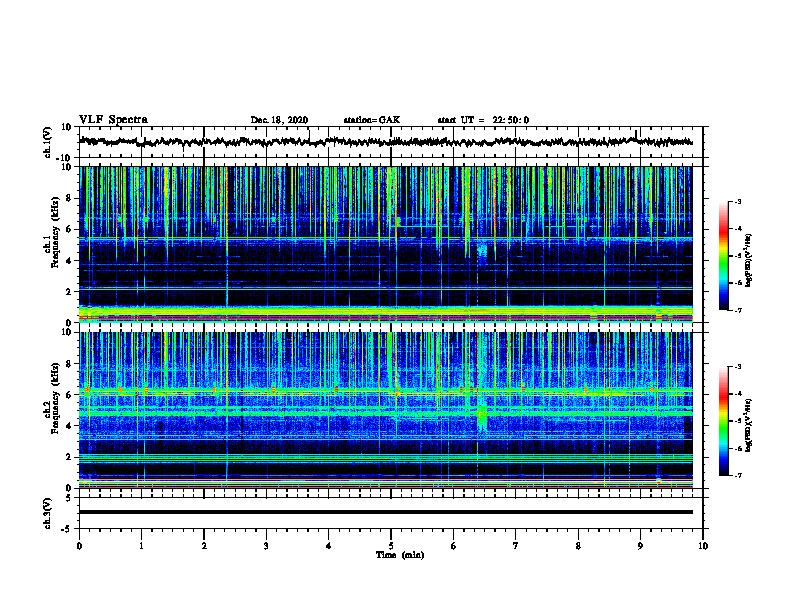The height and width of the screenshot is (612, 792).
Task: Click time axis tick label "5"
Action: (x=391, y=546)
